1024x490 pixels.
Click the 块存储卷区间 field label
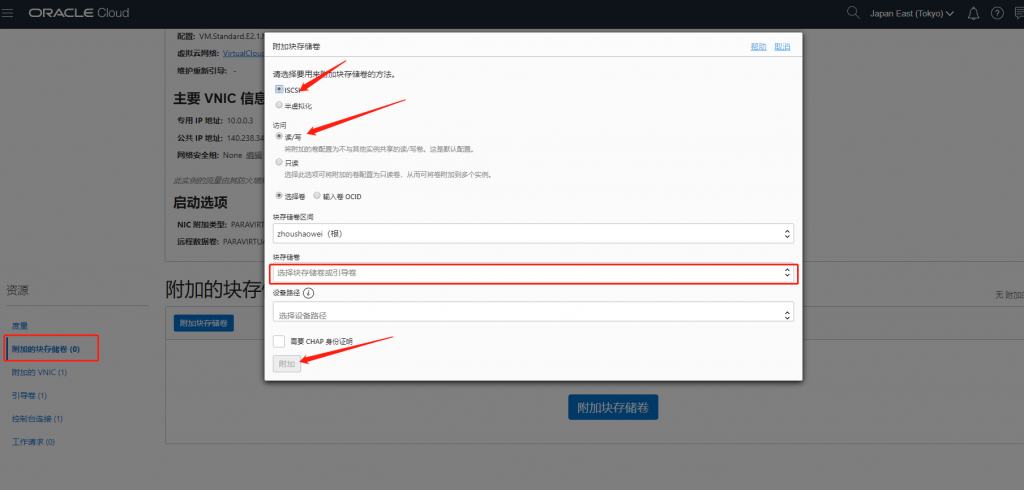(293, 216)
